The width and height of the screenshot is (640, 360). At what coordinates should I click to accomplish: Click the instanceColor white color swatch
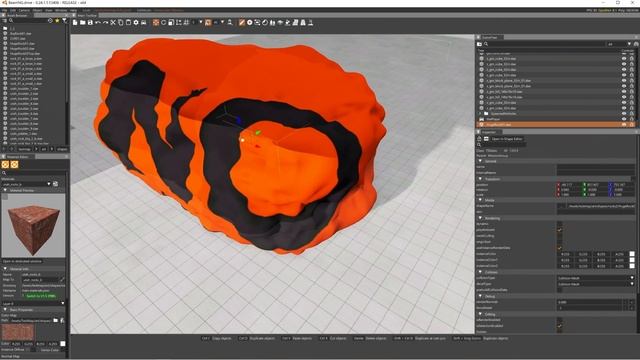pos(632,254)
